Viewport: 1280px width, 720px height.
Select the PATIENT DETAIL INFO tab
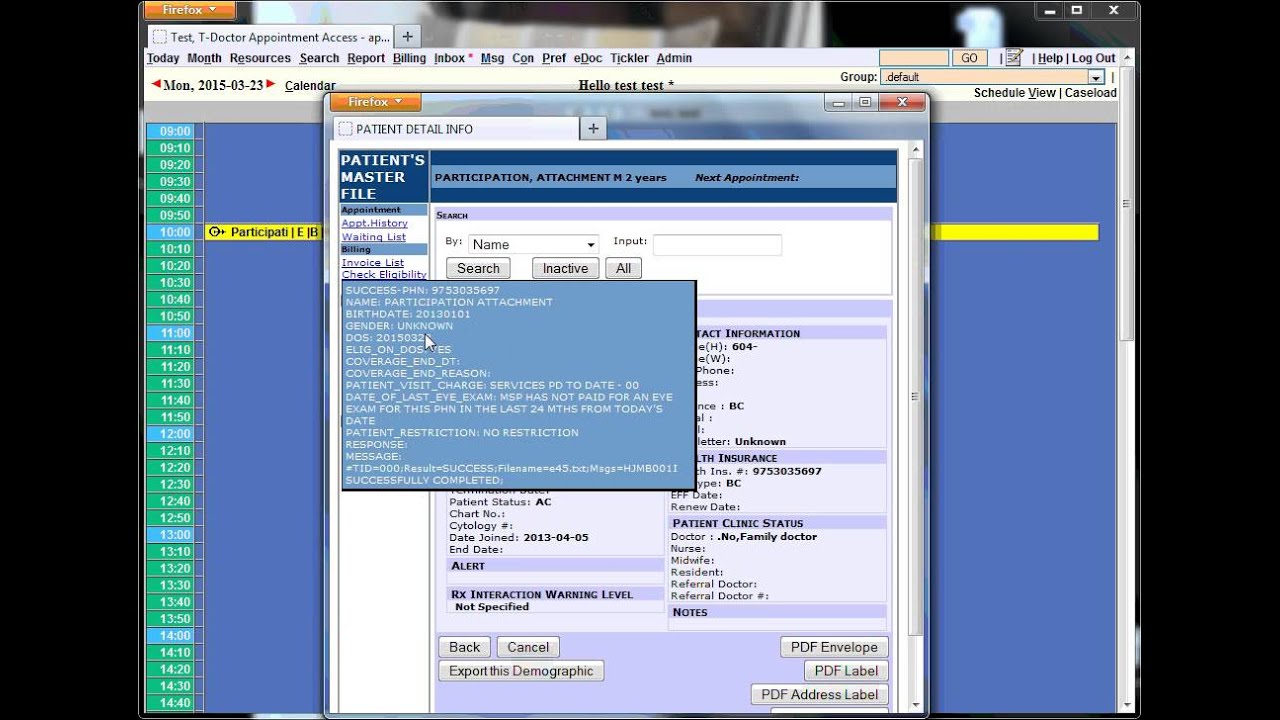[456, 128]
